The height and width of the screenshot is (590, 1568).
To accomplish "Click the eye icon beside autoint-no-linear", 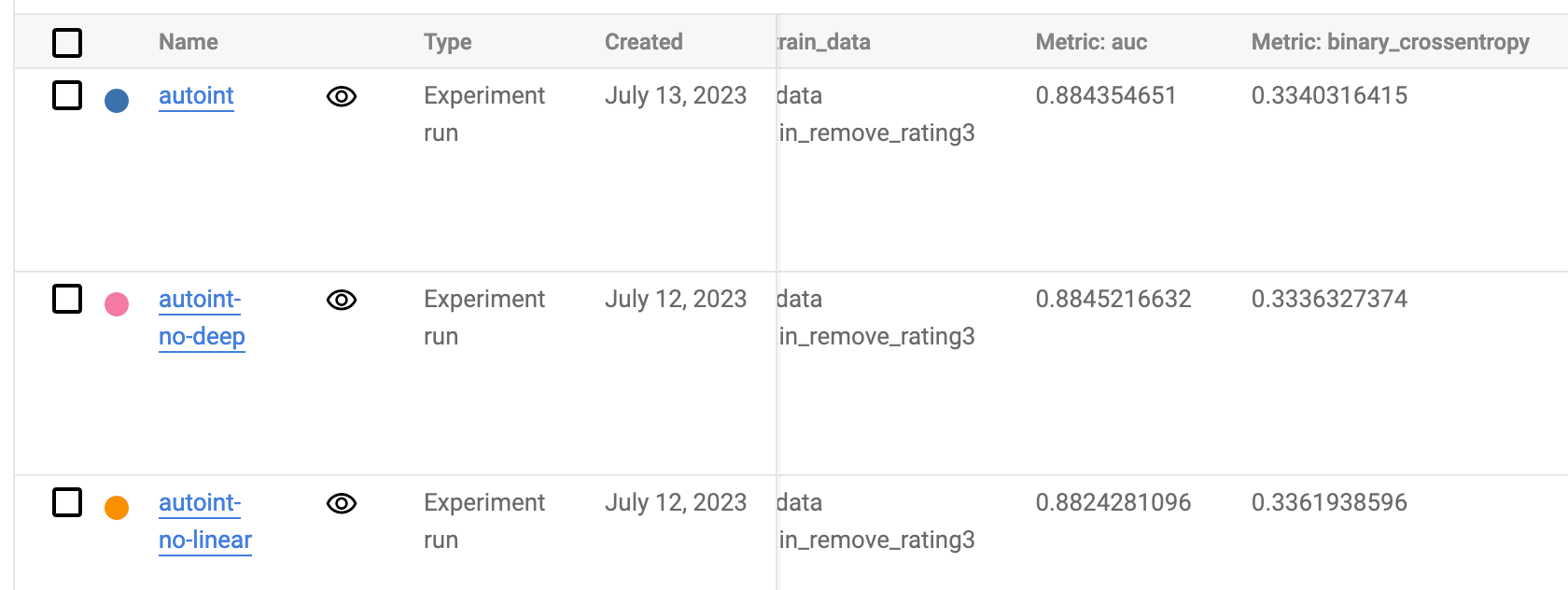I will (342, 502).
